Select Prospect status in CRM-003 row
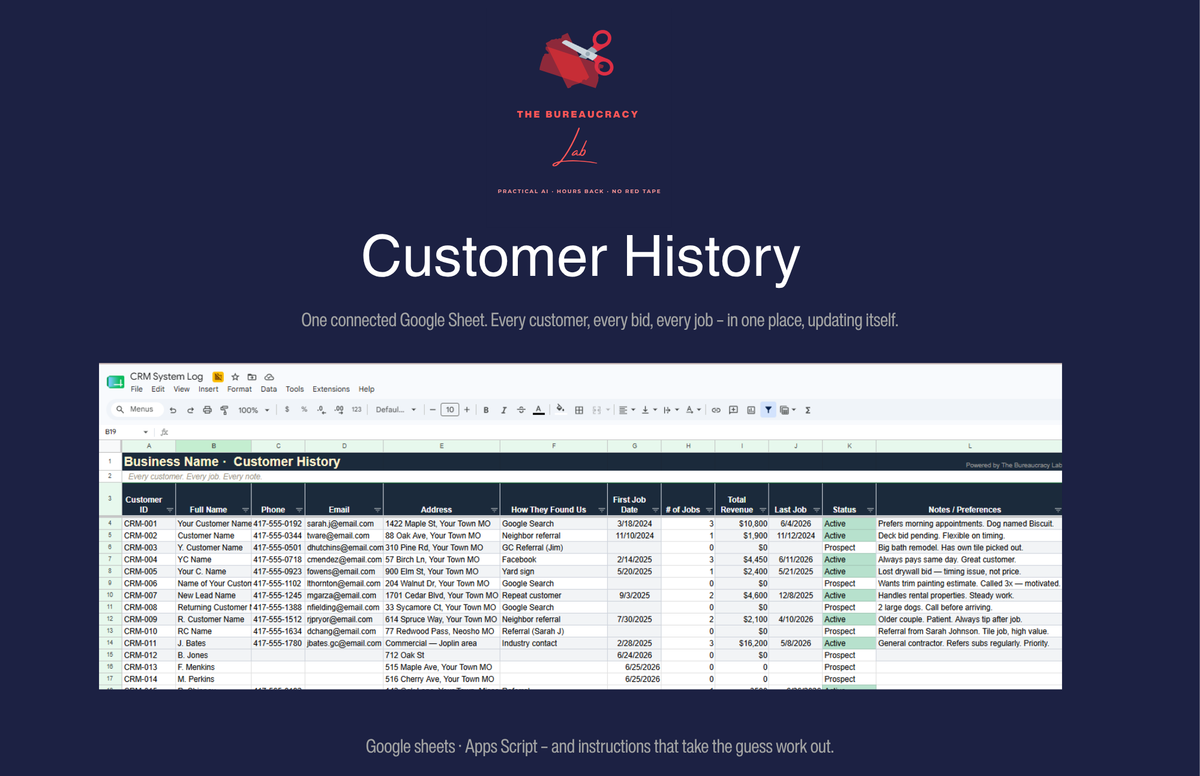This screenshot has width=1200, height=776. (849, 548)
